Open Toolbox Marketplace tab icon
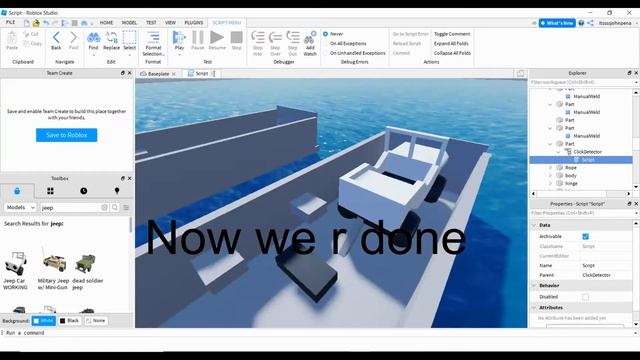This screenshot has width=640, height=360. pyautogui.click(x=17, y=191)
